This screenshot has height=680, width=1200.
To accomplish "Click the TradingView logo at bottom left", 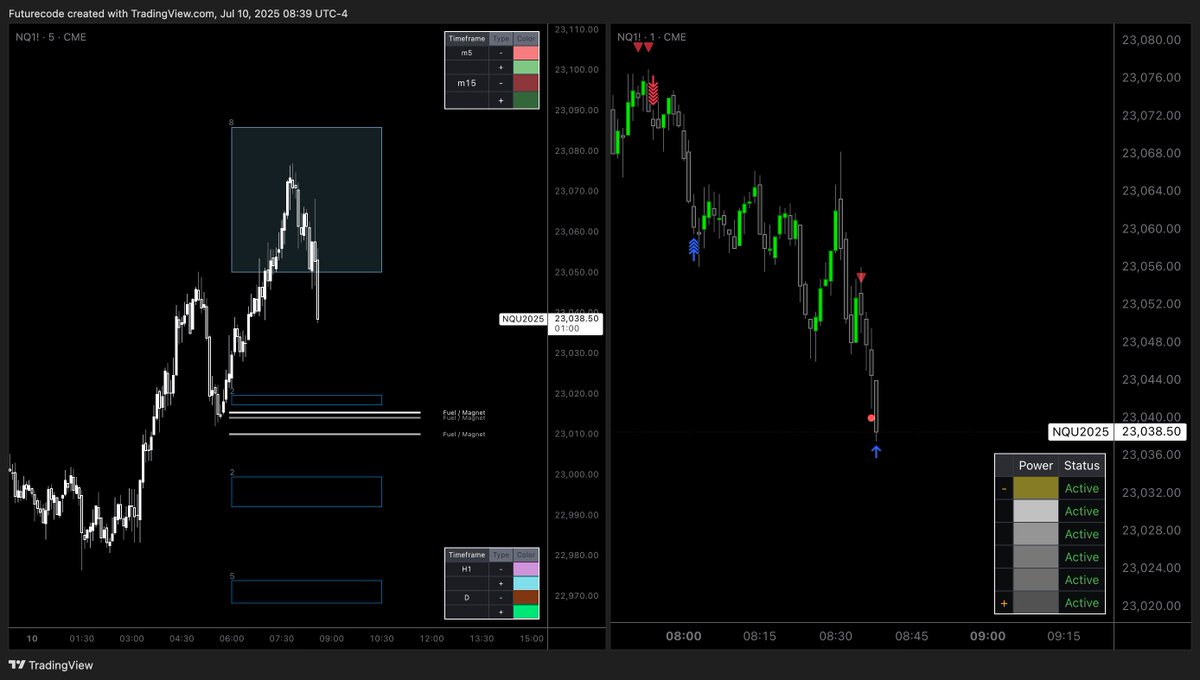I will (50, 665).
